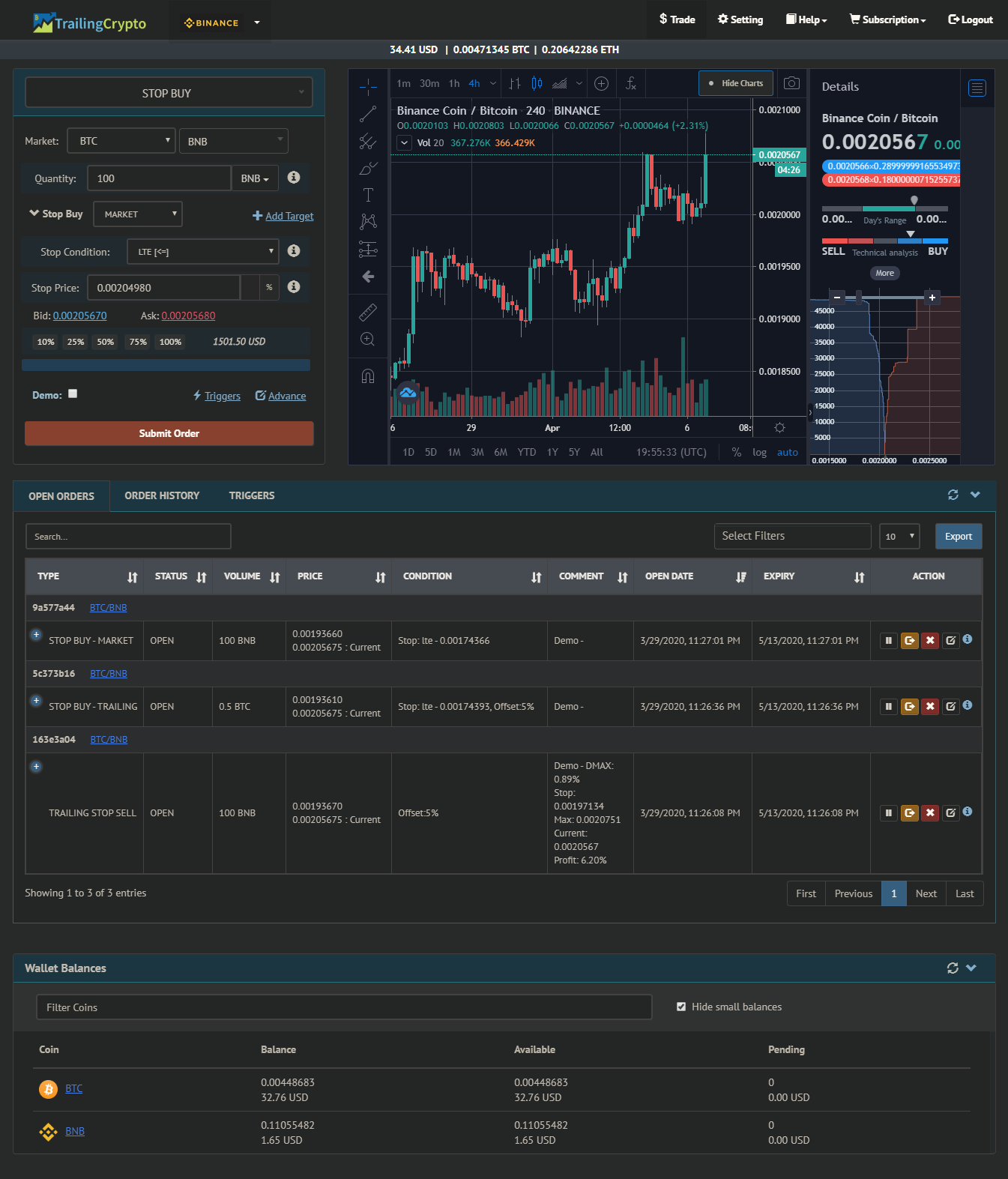This screenshot has height=1179, width=1008.
Task: Open the page size 10 dropdown
Action: click(899, 537)
